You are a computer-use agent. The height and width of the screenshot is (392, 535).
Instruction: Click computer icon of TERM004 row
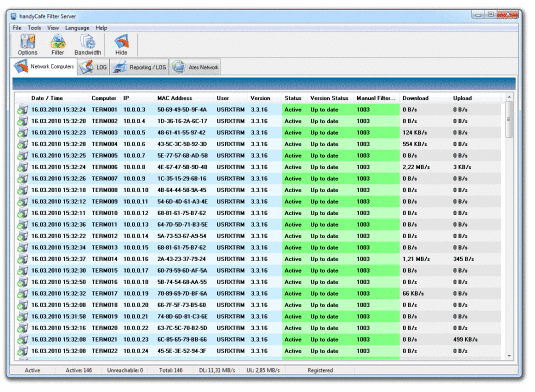[23, 144]
